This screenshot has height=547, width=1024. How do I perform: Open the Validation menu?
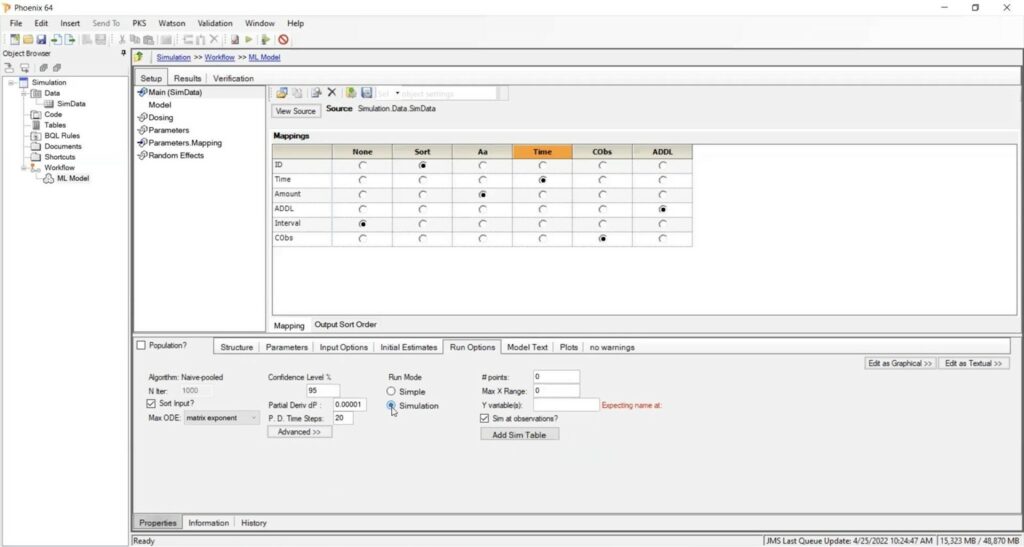point(214,23)
